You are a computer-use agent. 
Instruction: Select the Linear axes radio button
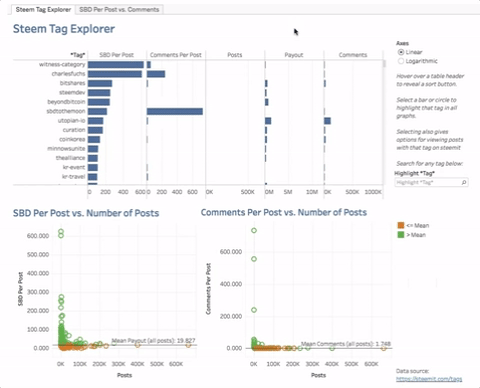pyautogui.click(x=401, y=52)
